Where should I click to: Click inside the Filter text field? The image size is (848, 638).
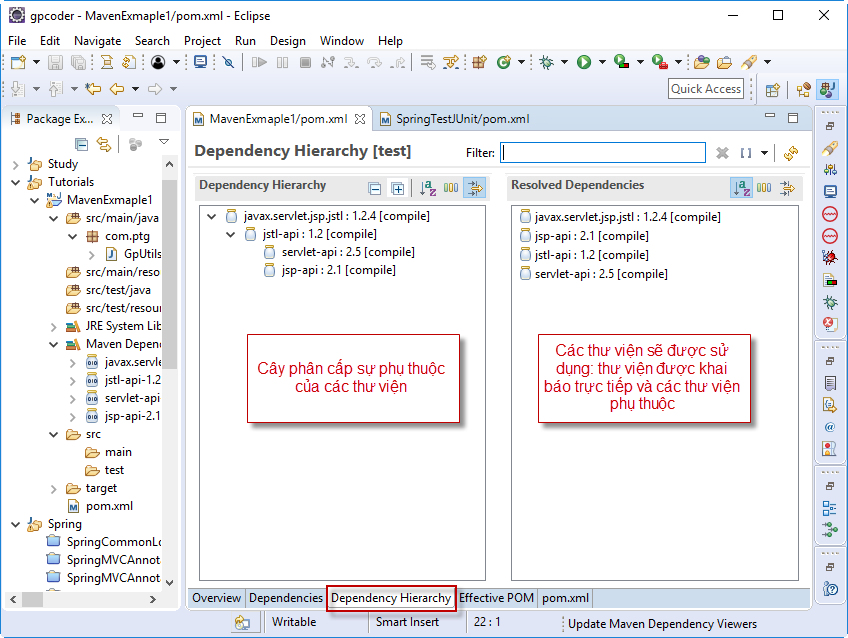point(602,153)
